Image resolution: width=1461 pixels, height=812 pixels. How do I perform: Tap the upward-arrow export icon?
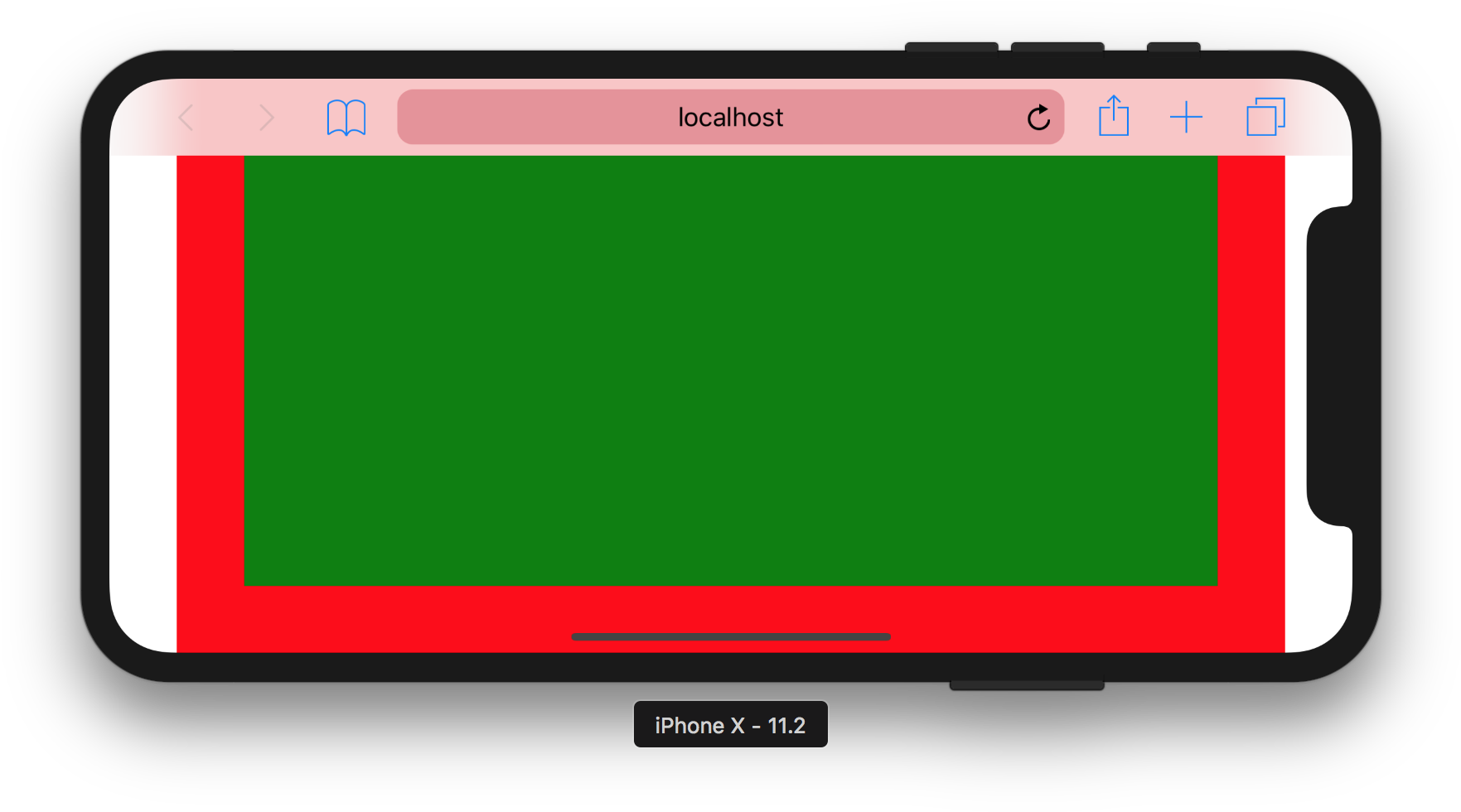(1113, 117)
